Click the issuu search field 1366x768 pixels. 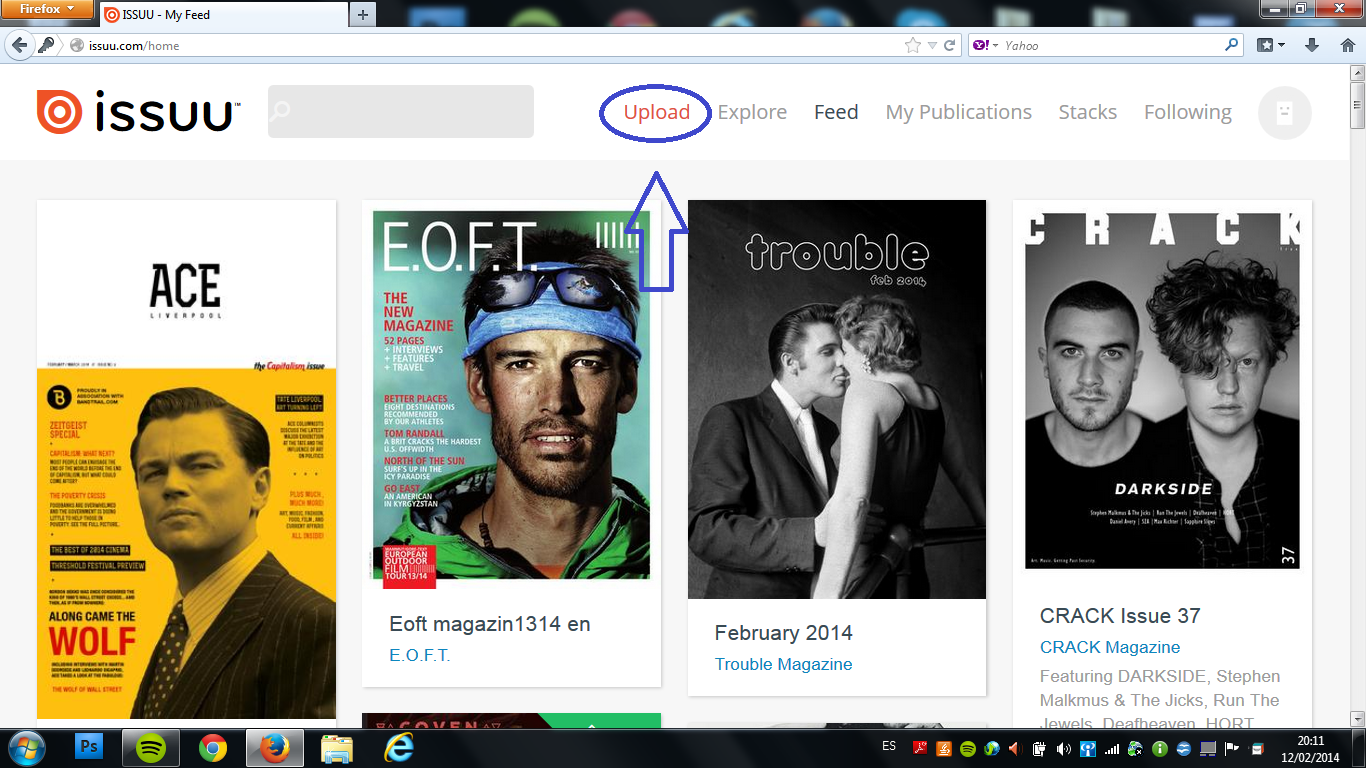pyautogui.click(x=401, y=111)
